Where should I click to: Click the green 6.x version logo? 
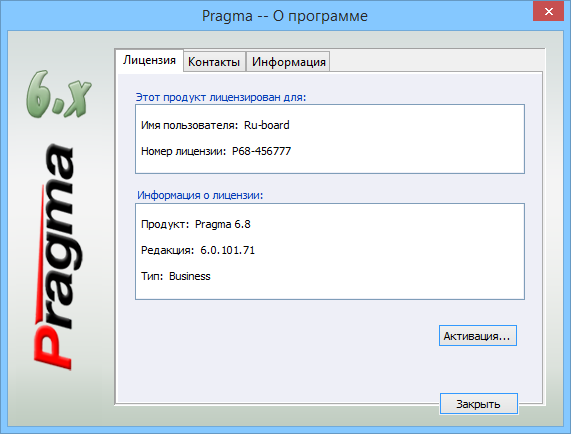click(58, 94)
